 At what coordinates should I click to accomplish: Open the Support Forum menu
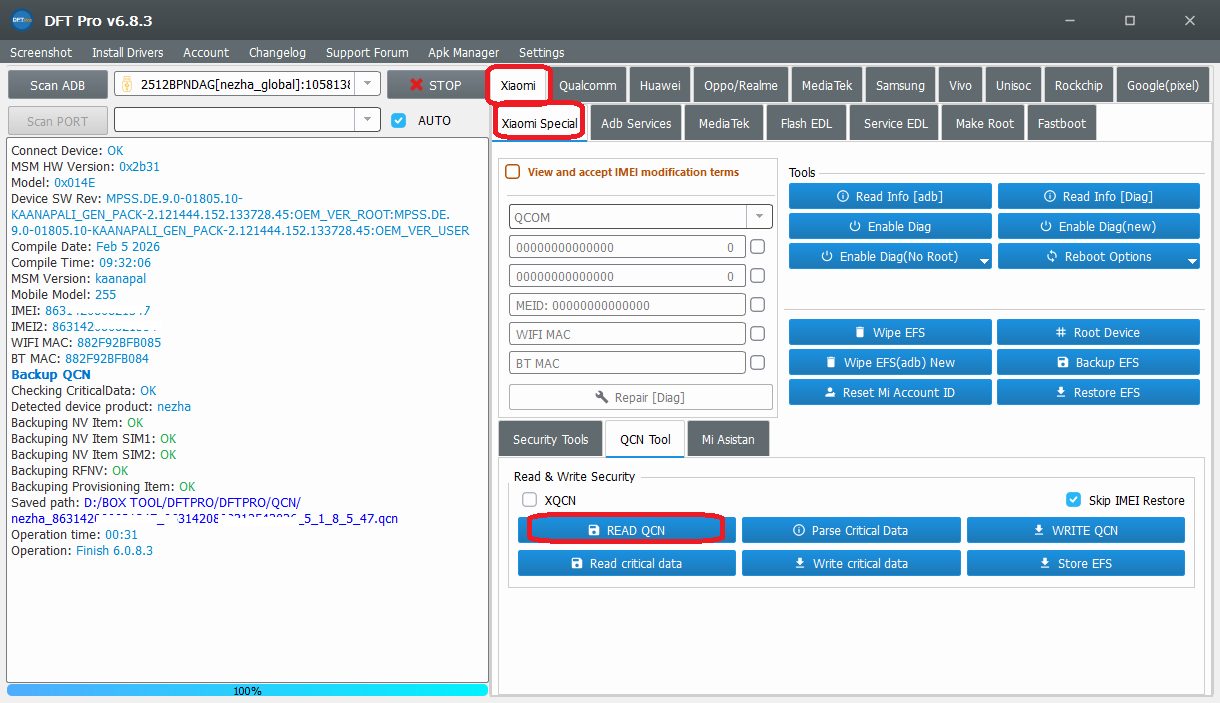click(367, 52)
